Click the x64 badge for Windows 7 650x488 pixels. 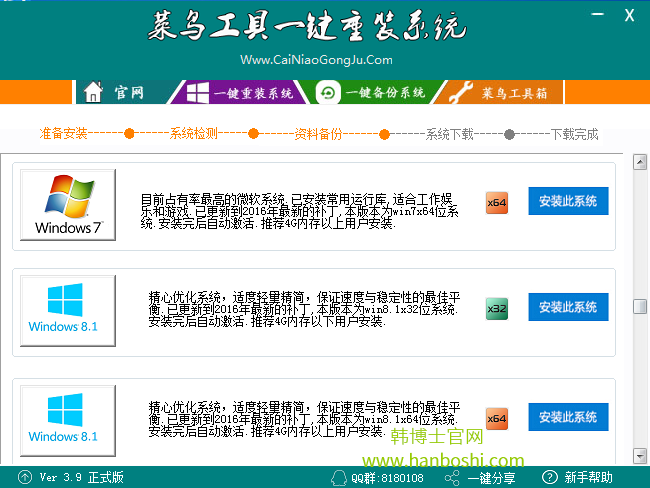pyautogui.click(x=497, y=202)
